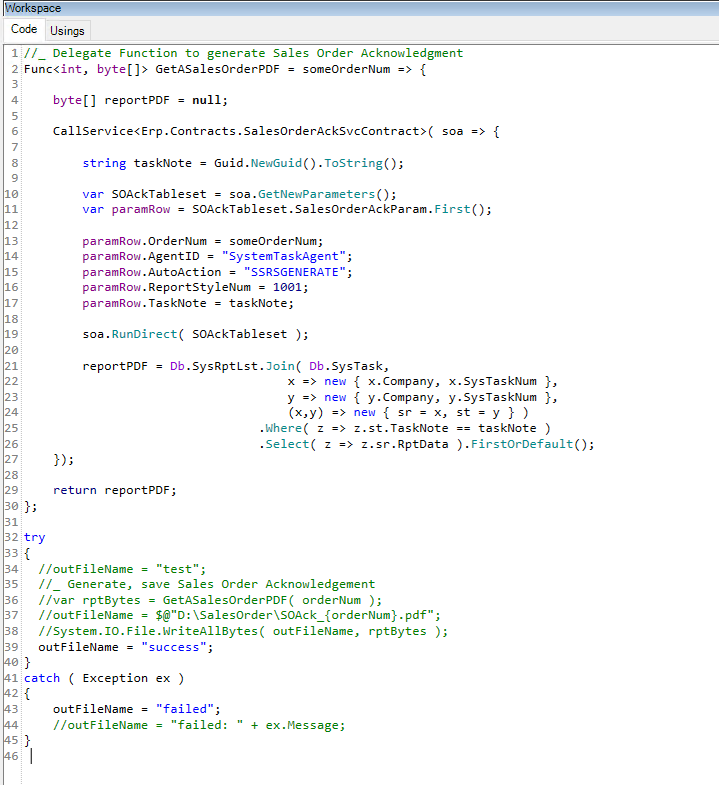The height and width of the screenshot is (785, 719).
Task: Click 'GetASalesOrderPDF' in the Func declaration line
Action: point(217,69)
